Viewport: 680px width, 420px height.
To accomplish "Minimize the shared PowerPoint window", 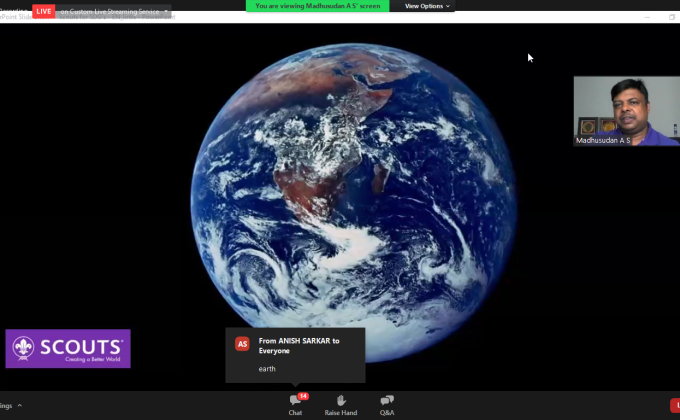I will 647,17.
